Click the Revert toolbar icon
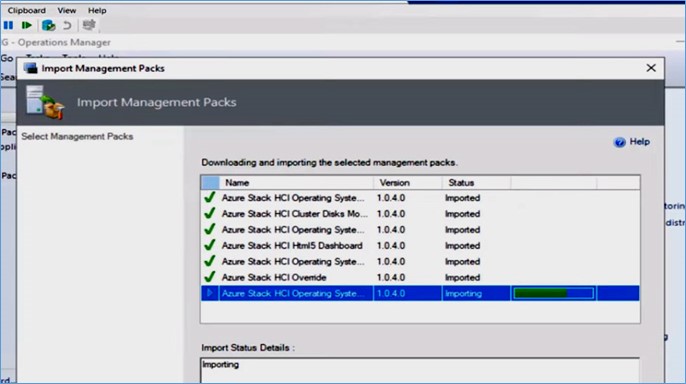 pyautogui.click(x=67, y=25)
